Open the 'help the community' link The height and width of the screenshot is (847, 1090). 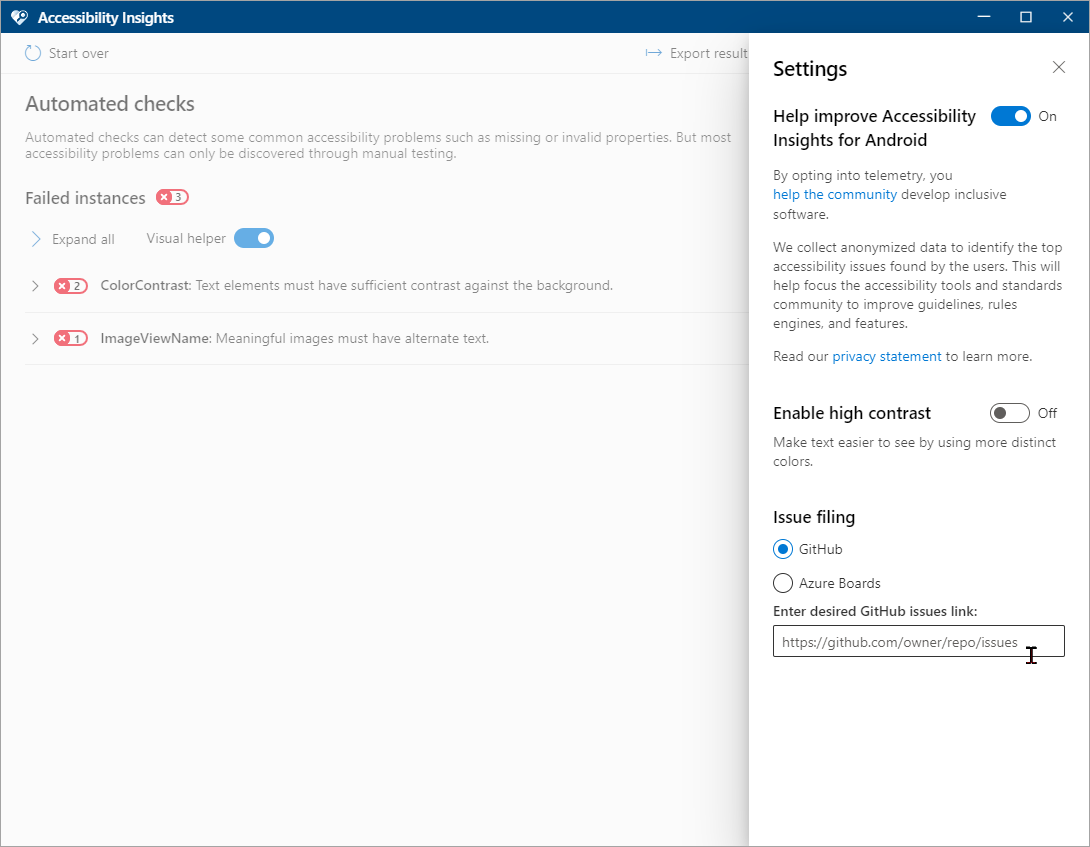(x=835, y=195)
